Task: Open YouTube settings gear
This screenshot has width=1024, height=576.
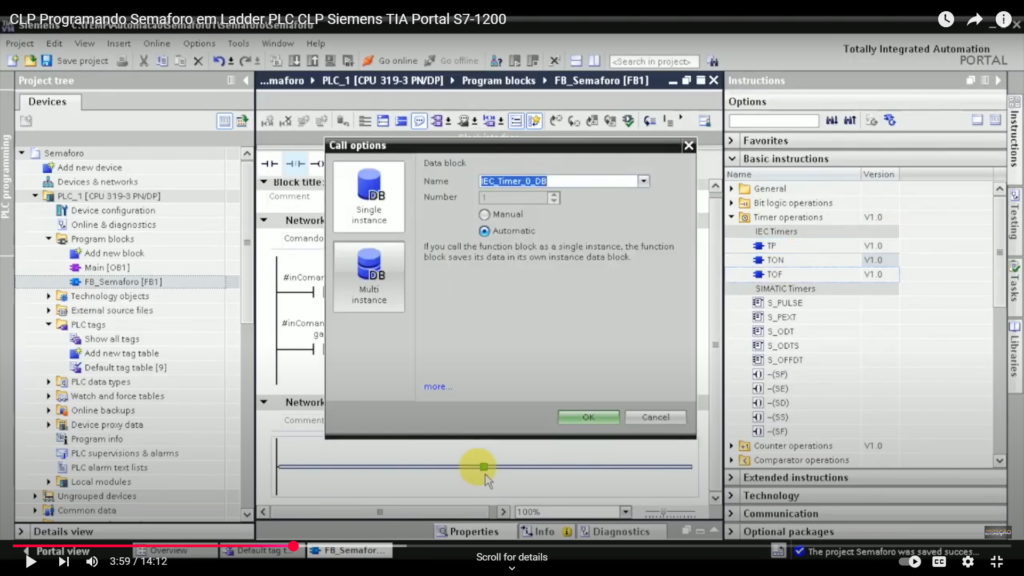Action: [x=968, y=562]
